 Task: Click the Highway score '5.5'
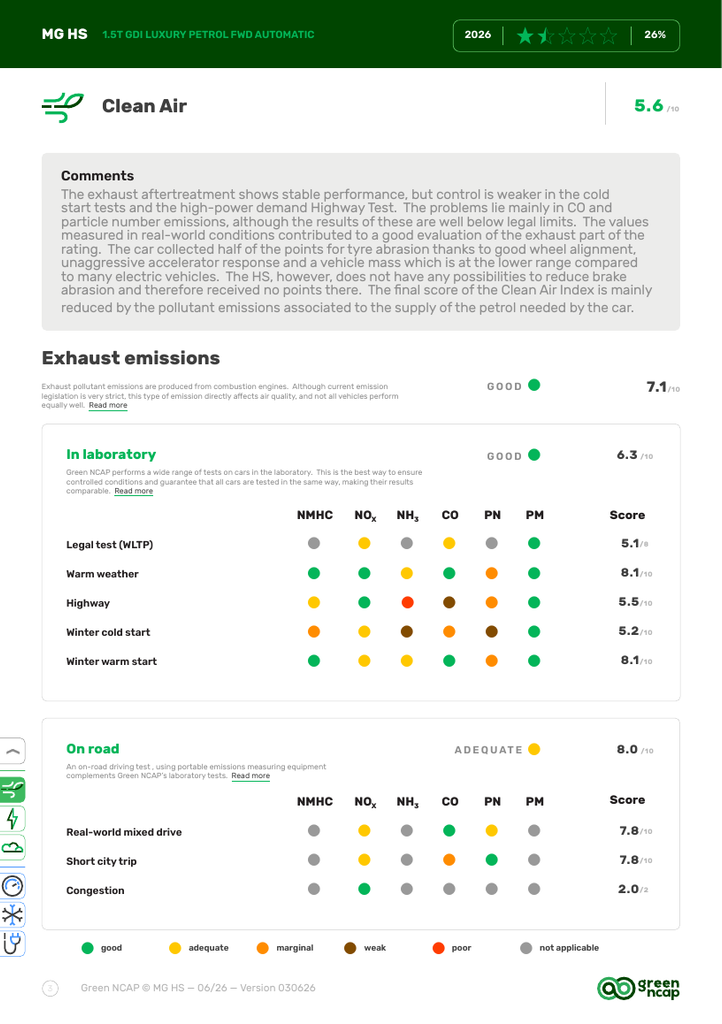629,602
